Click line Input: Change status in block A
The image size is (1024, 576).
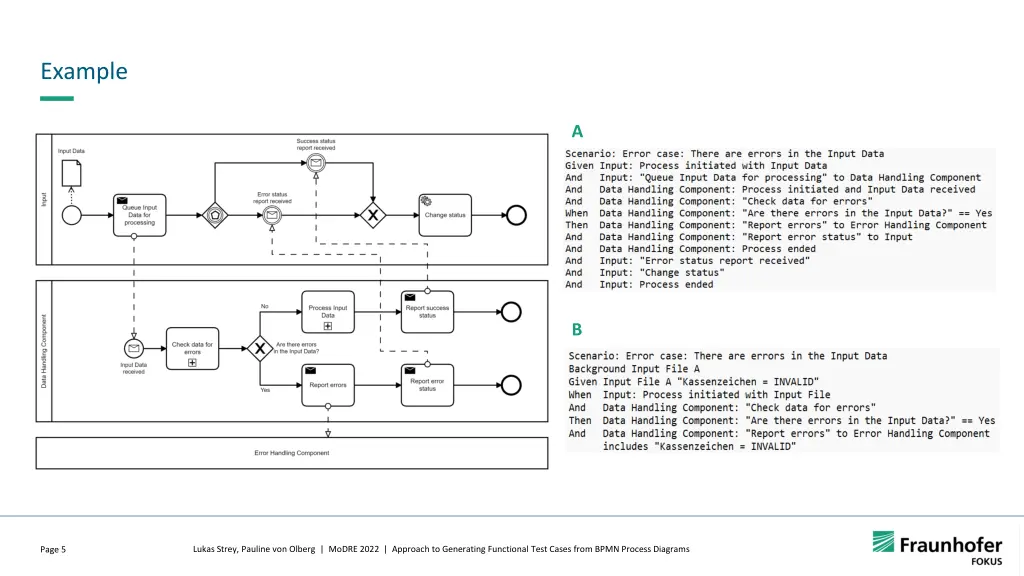point(645,272)
